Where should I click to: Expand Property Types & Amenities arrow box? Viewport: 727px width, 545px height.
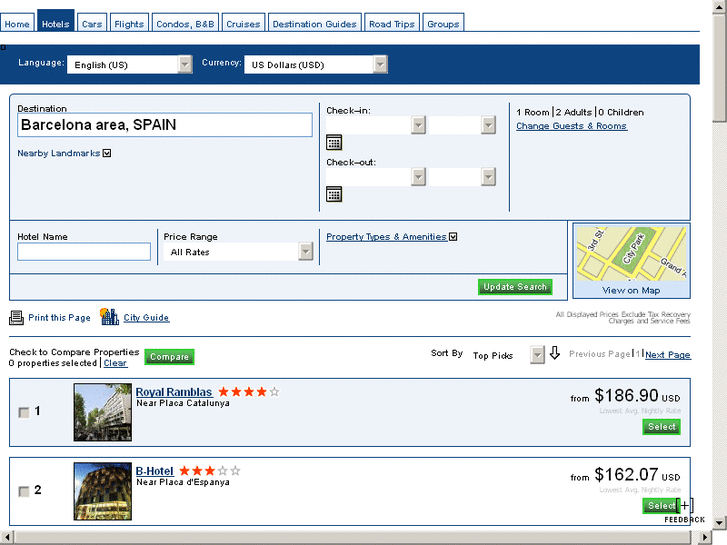coord(453,237)
